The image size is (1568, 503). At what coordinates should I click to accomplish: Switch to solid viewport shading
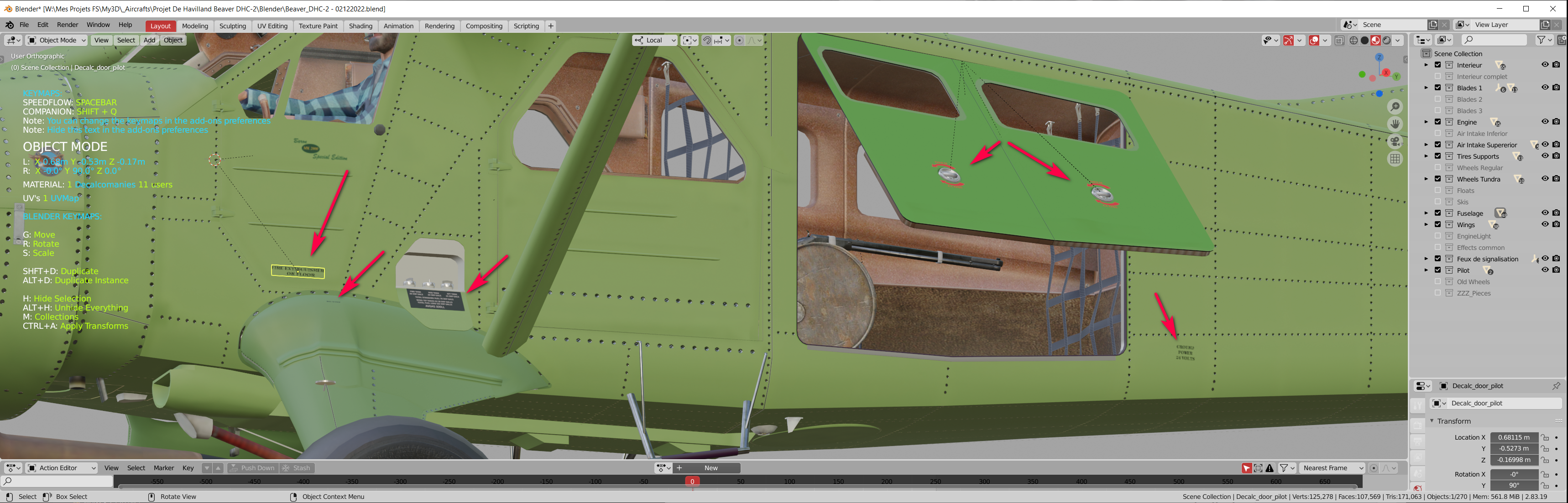[x=1364, y=40]
